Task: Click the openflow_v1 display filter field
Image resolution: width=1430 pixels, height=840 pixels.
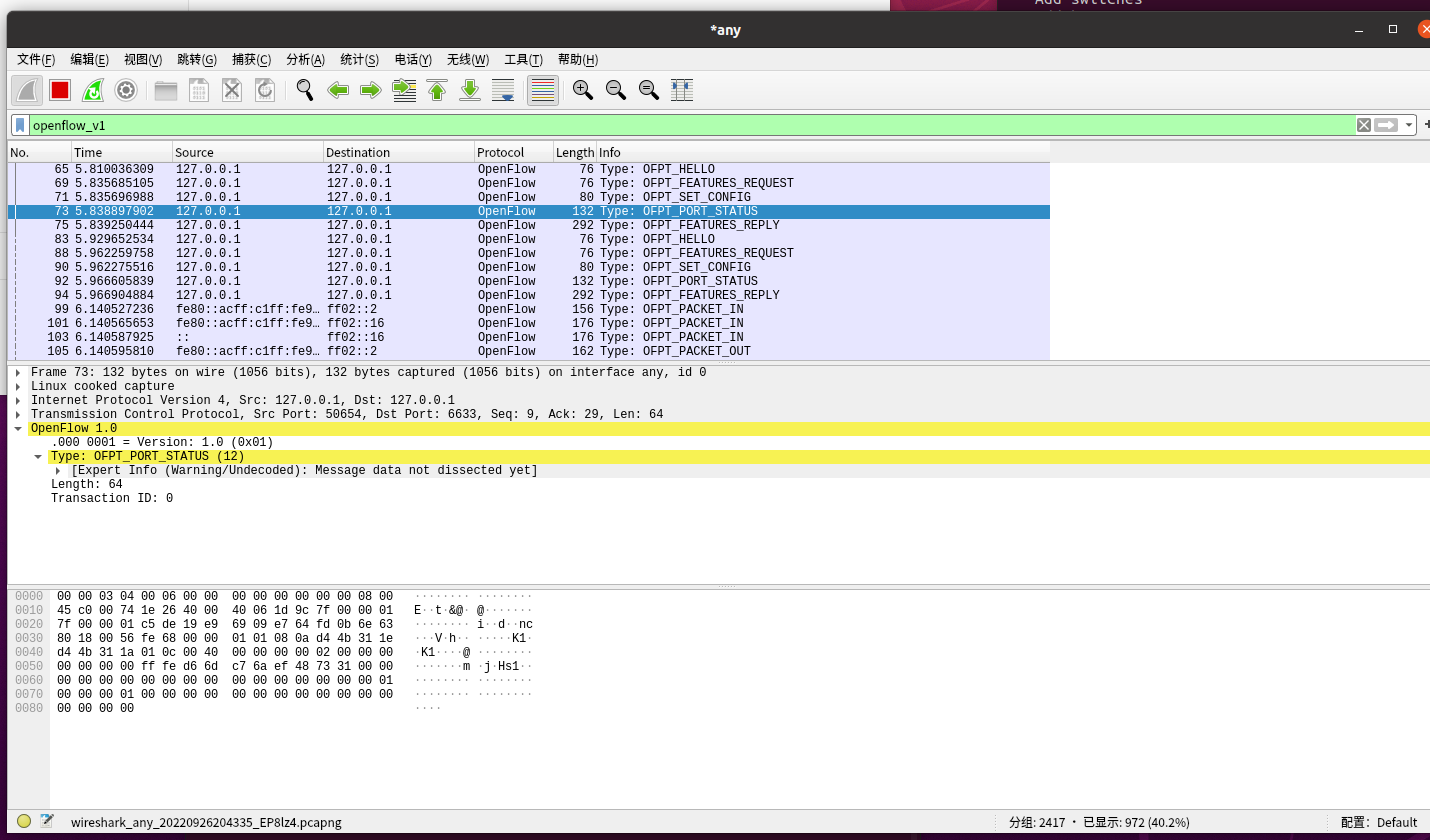Action: tap(692, 125)
